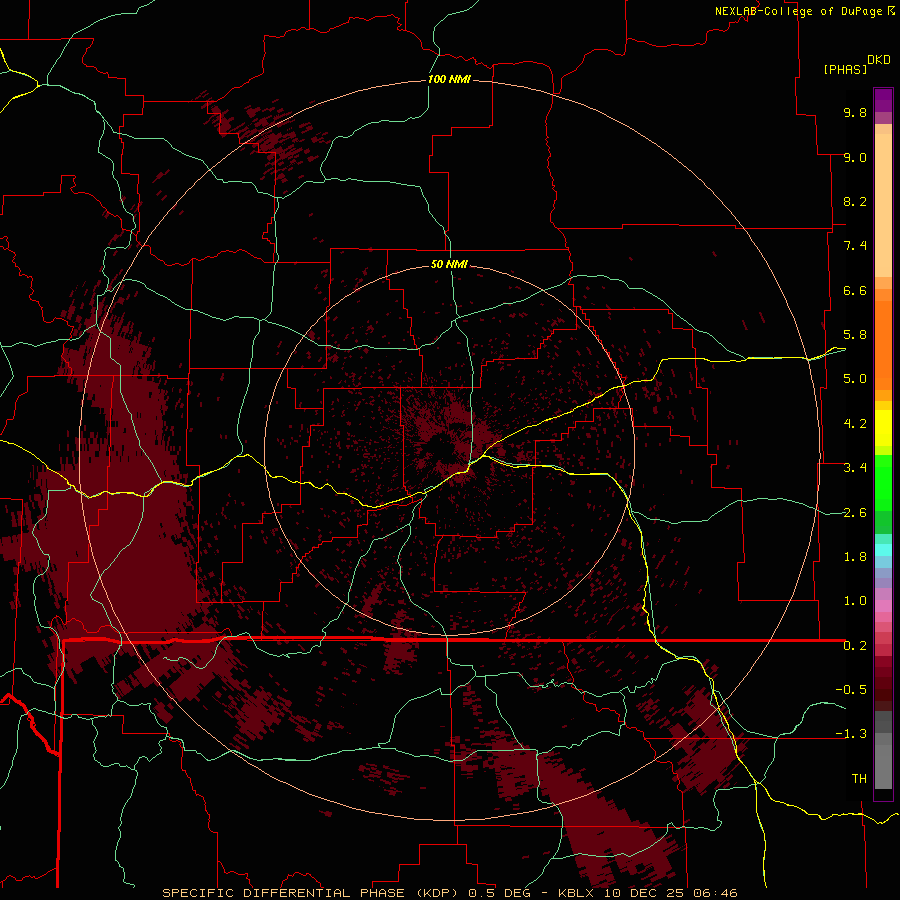Click the 0.2 legend value
The width and height of the screenshot is (900, 900).
click(855, 646)
